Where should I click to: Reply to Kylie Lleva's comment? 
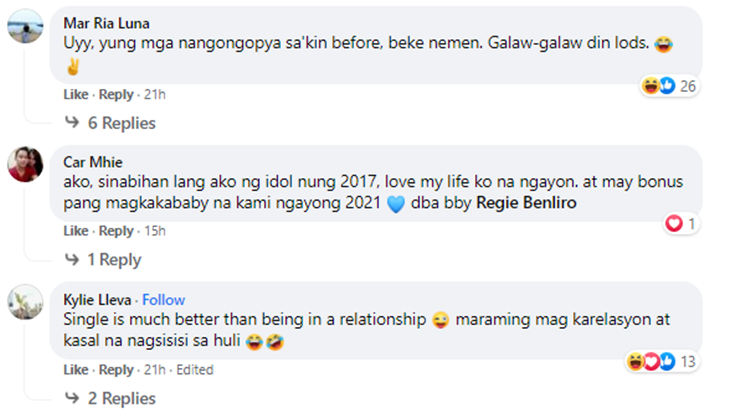tap(116, 369)
